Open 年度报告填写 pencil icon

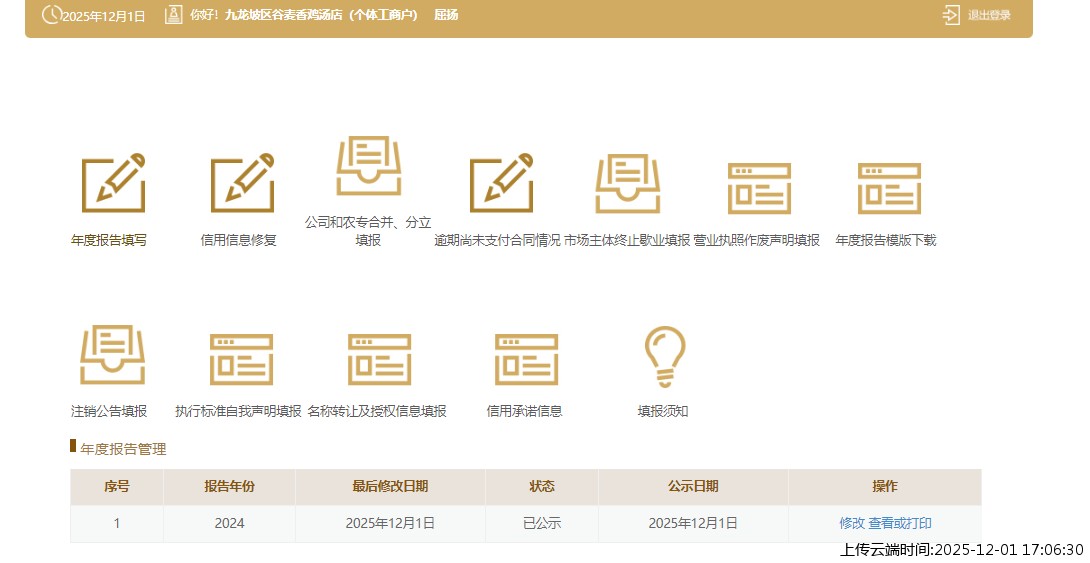[x=112, y=184]
